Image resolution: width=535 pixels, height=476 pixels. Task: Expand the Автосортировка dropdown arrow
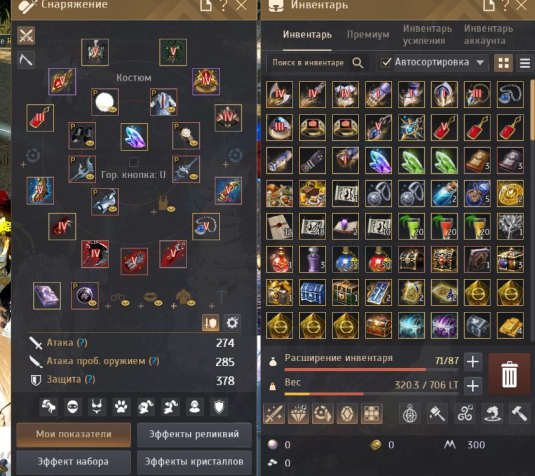click(480, 62)
